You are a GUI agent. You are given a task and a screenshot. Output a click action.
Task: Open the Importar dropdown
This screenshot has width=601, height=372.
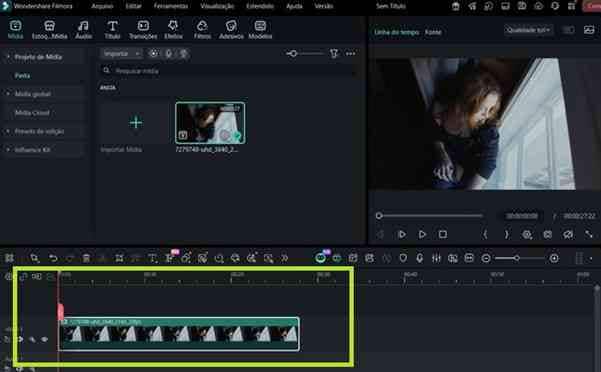tap(122, 54)
